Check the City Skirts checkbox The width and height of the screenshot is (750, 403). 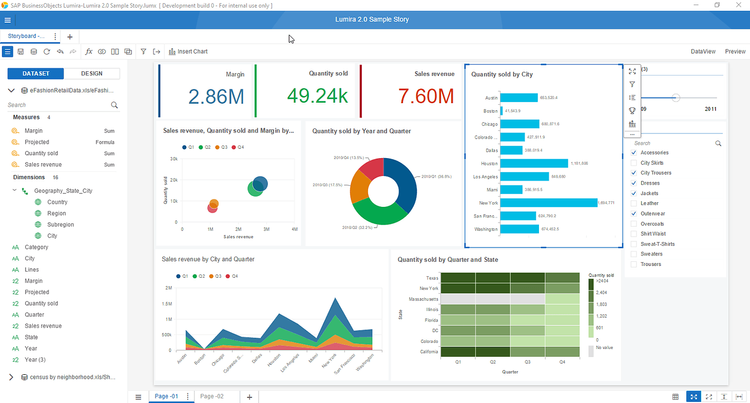pos(634,163)
